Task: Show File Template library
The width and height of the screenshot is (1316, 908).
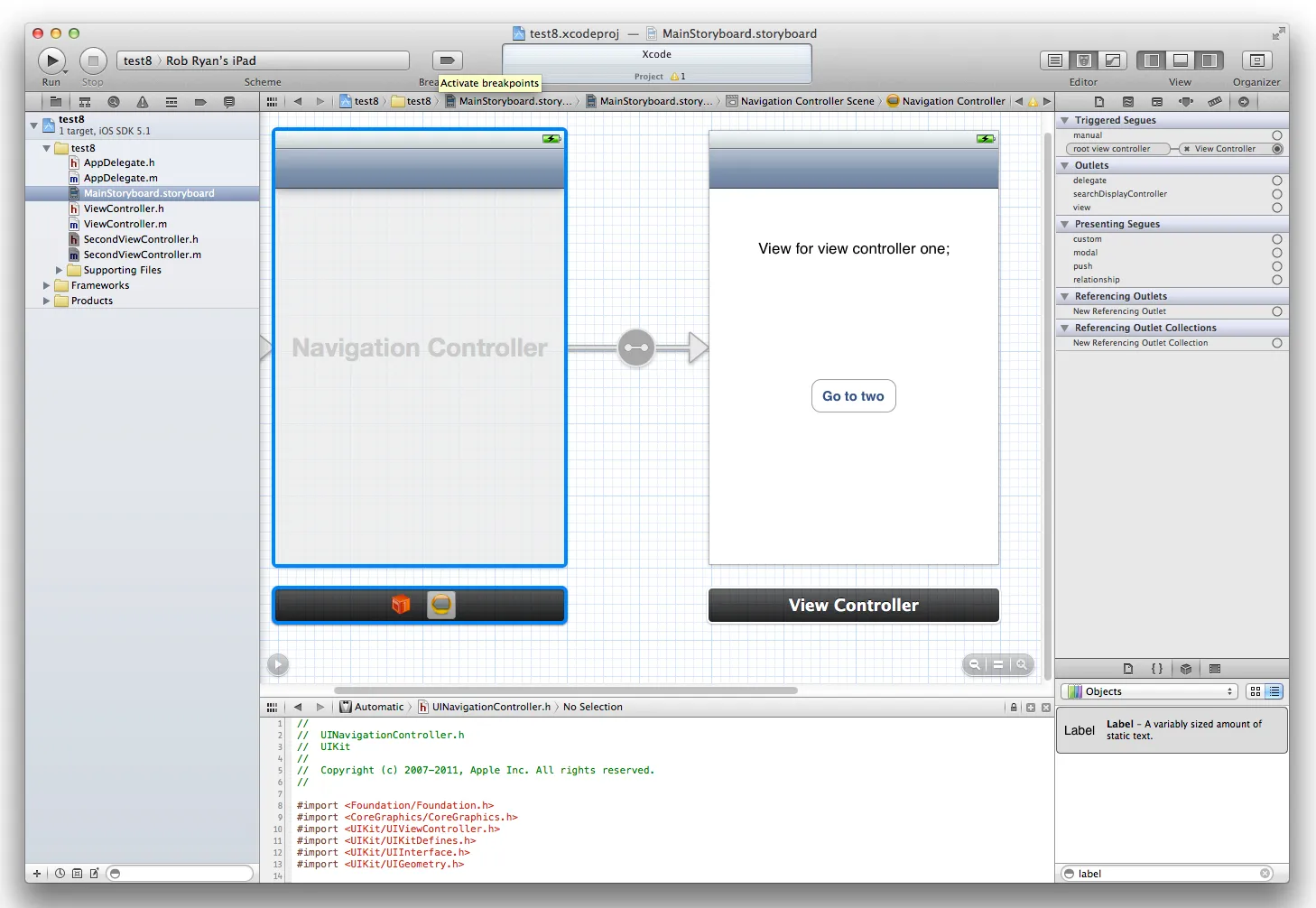Action: click(1128, 669)
